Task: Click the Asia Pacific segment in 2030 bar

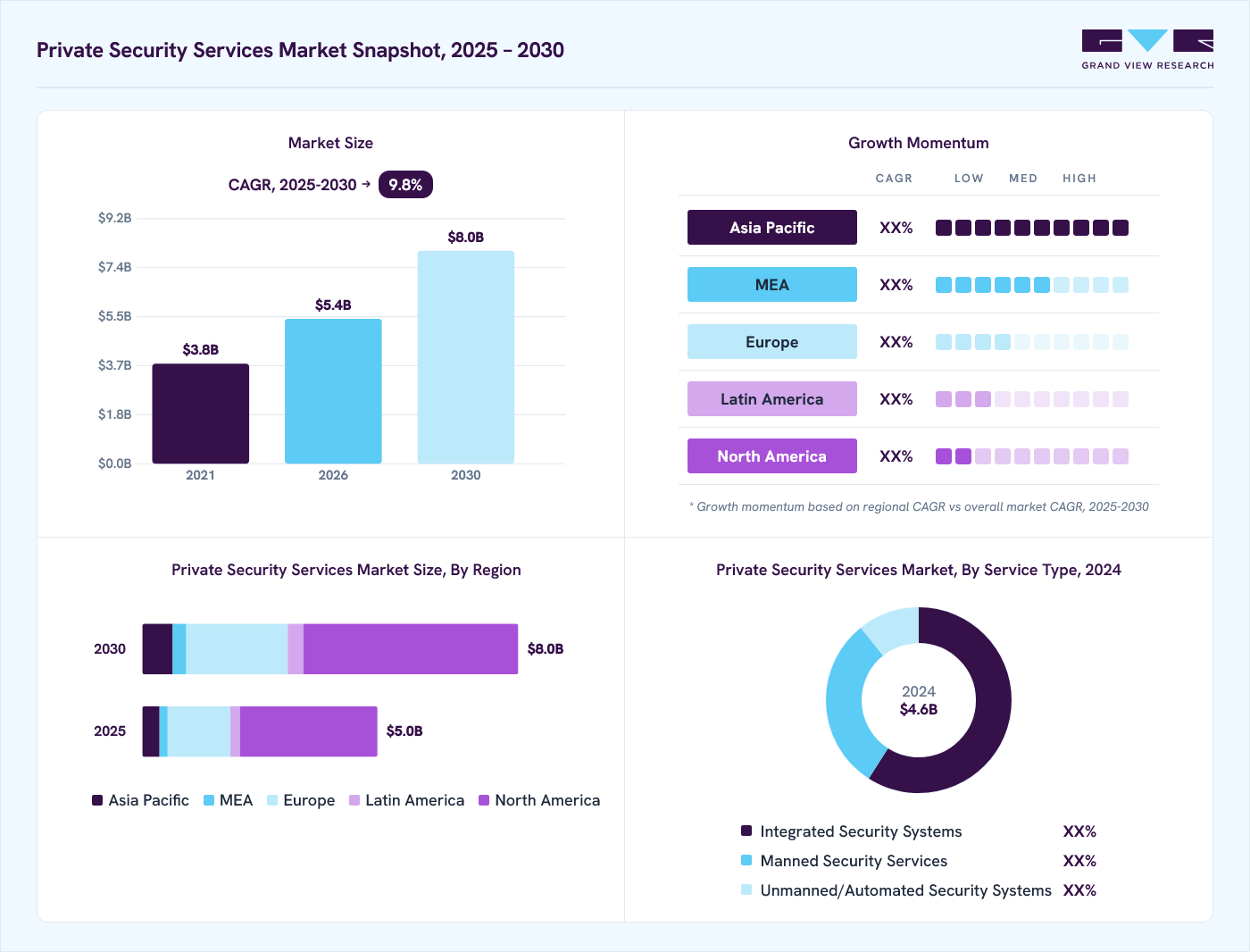Action: click(x=157, y=649)
